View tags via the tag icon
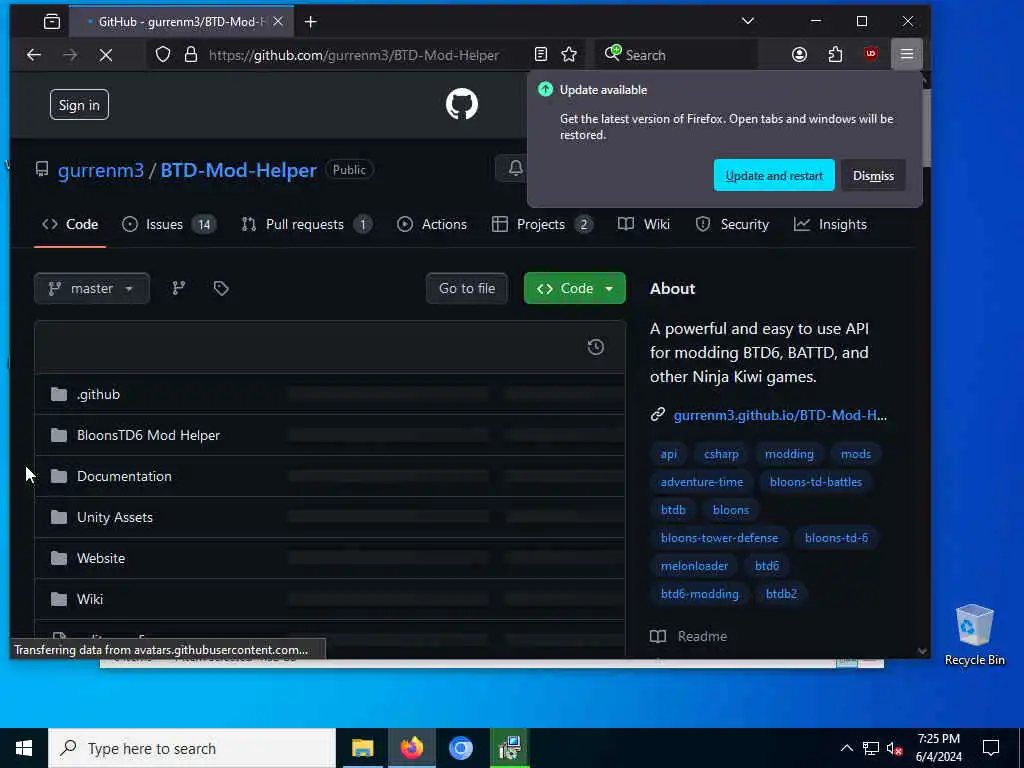 (221, 289)
